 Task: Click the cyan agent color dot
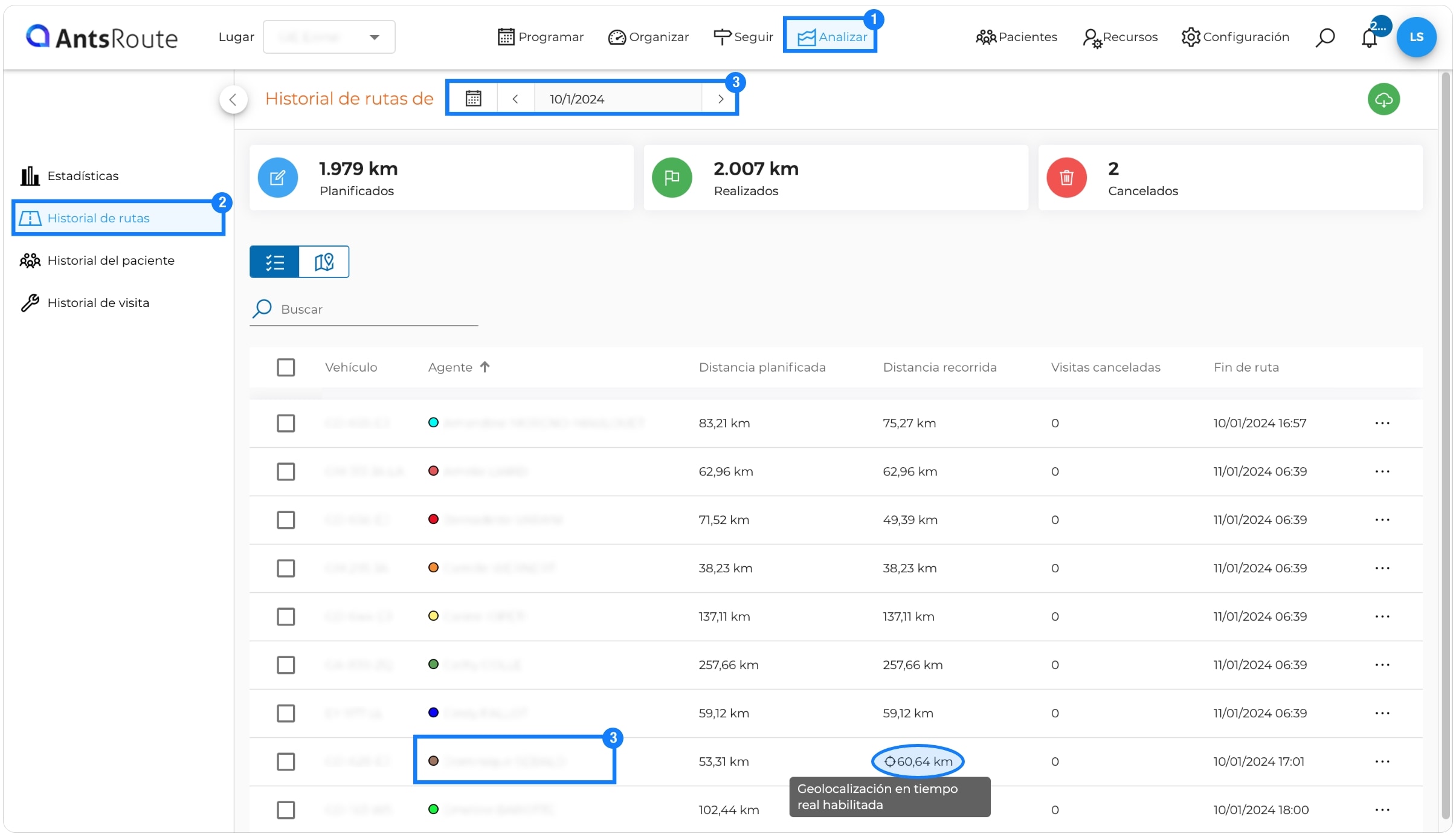[433, 422]
